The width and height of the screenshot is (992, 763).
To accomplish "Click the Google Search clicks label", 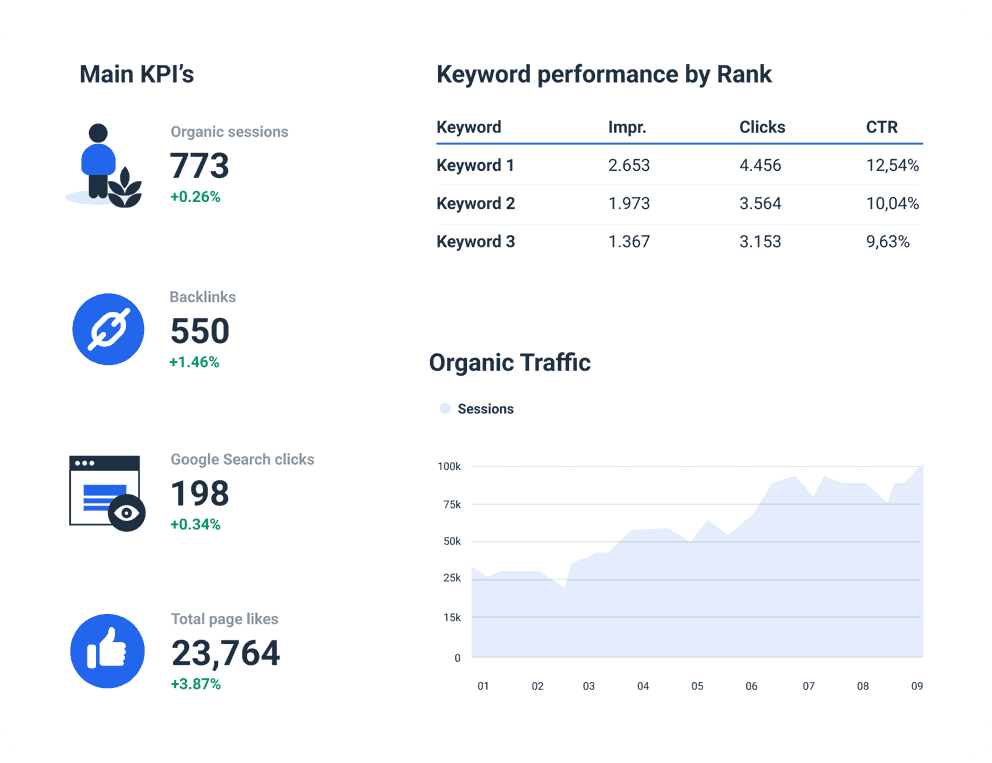I will (x=242, y=459).
